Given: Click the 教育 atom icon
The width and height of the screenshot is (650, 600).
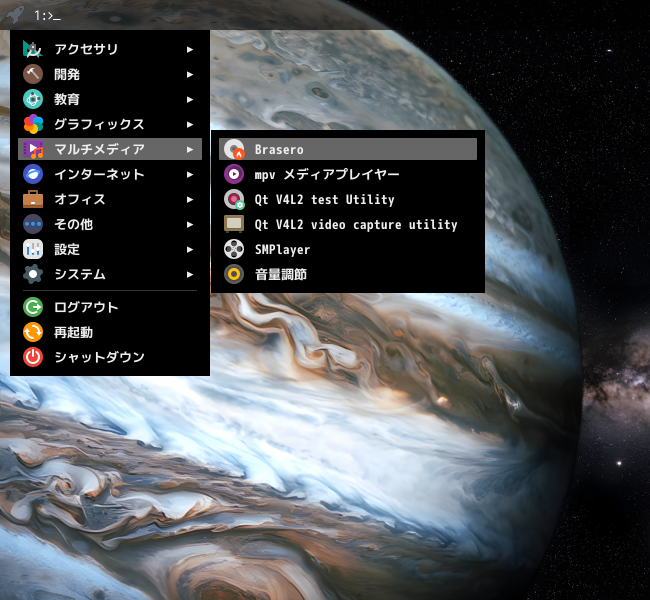Looking at the screenshot, I should pyautogui.click(x=33, y=99).
